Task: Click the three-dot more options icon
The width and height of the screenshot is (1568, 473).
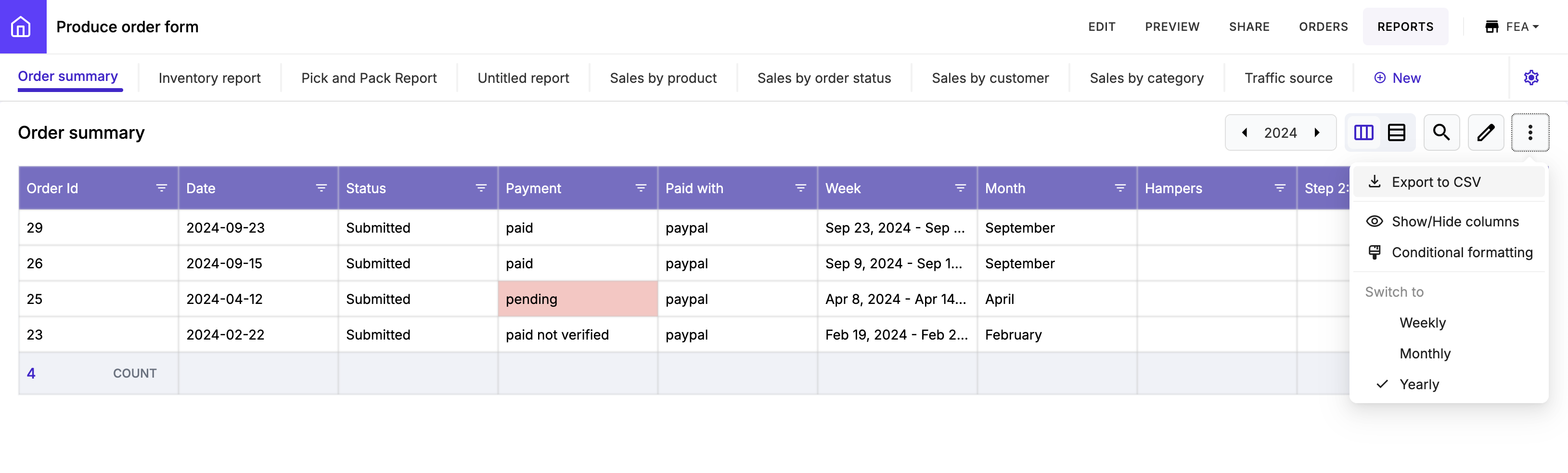Action: pos(1529,132)
